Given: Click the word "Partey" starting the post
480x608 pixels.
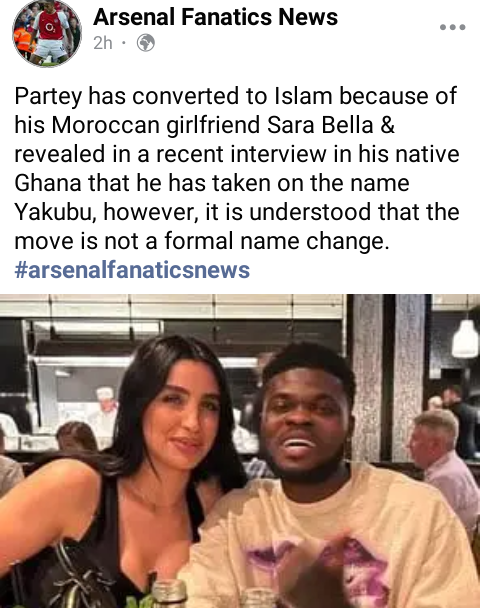Looking at the screenshot, I should coord(48,96).
